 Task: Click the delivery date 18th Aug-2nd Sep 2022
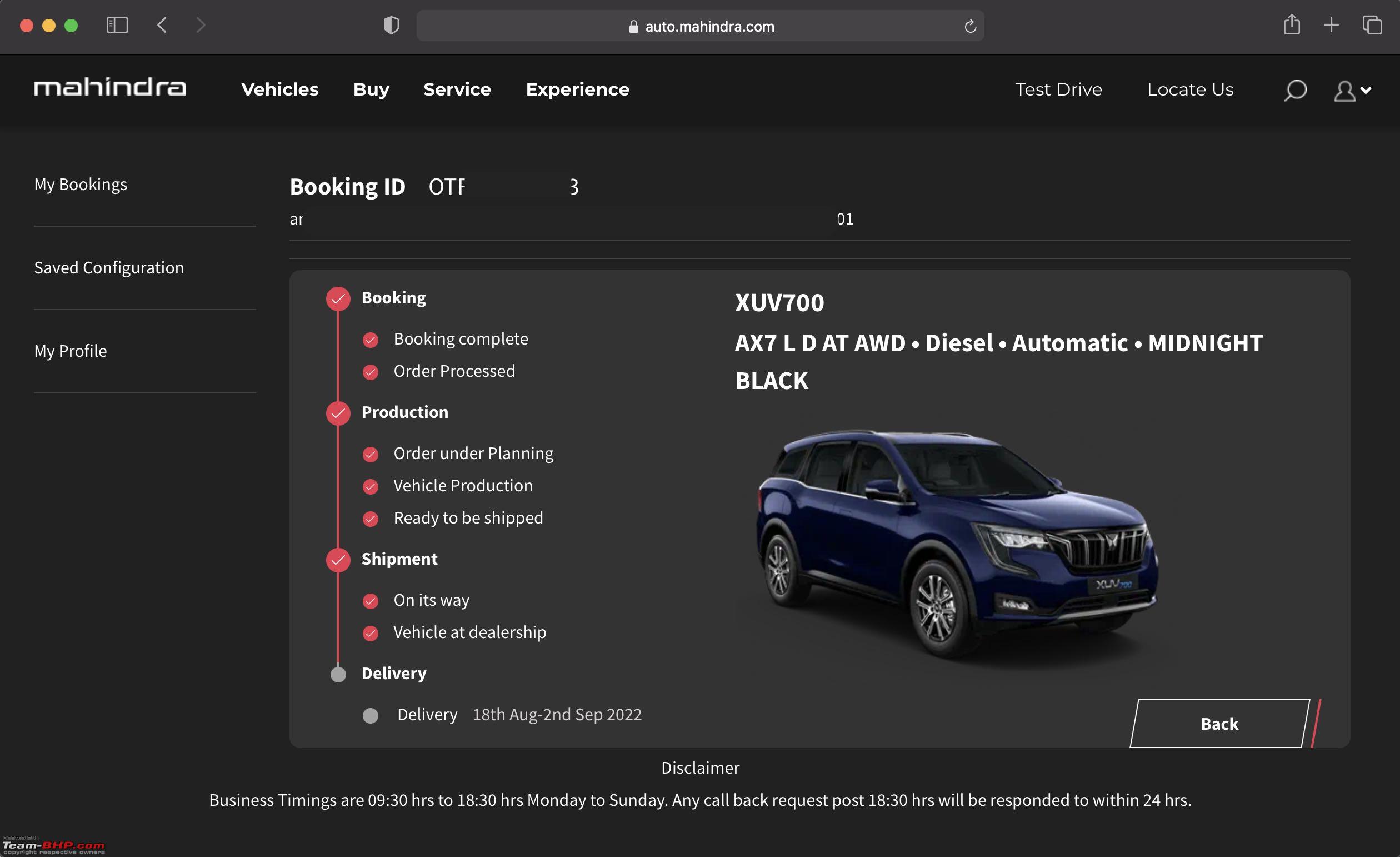click(x=557, y=714)
